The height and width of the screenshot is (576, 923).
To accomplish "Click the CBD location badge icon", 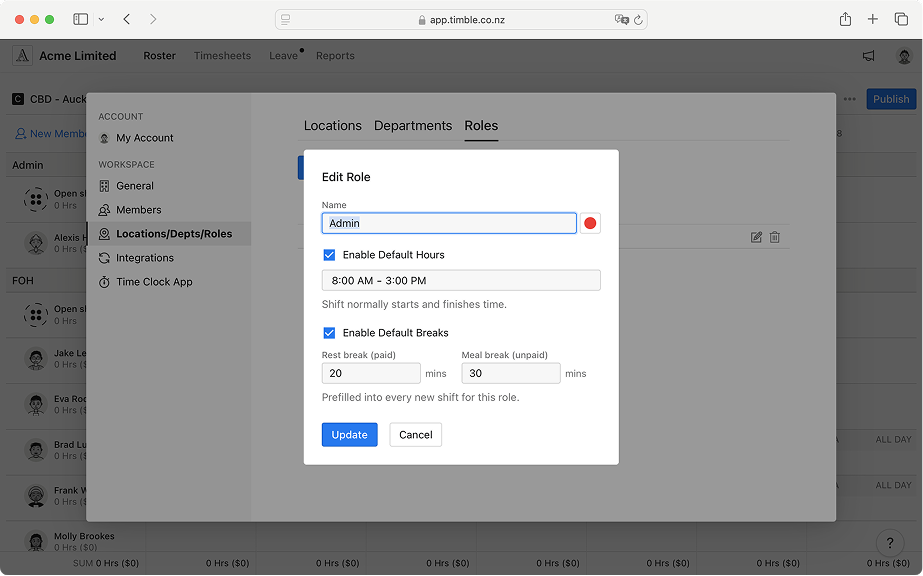I will 18,99.
